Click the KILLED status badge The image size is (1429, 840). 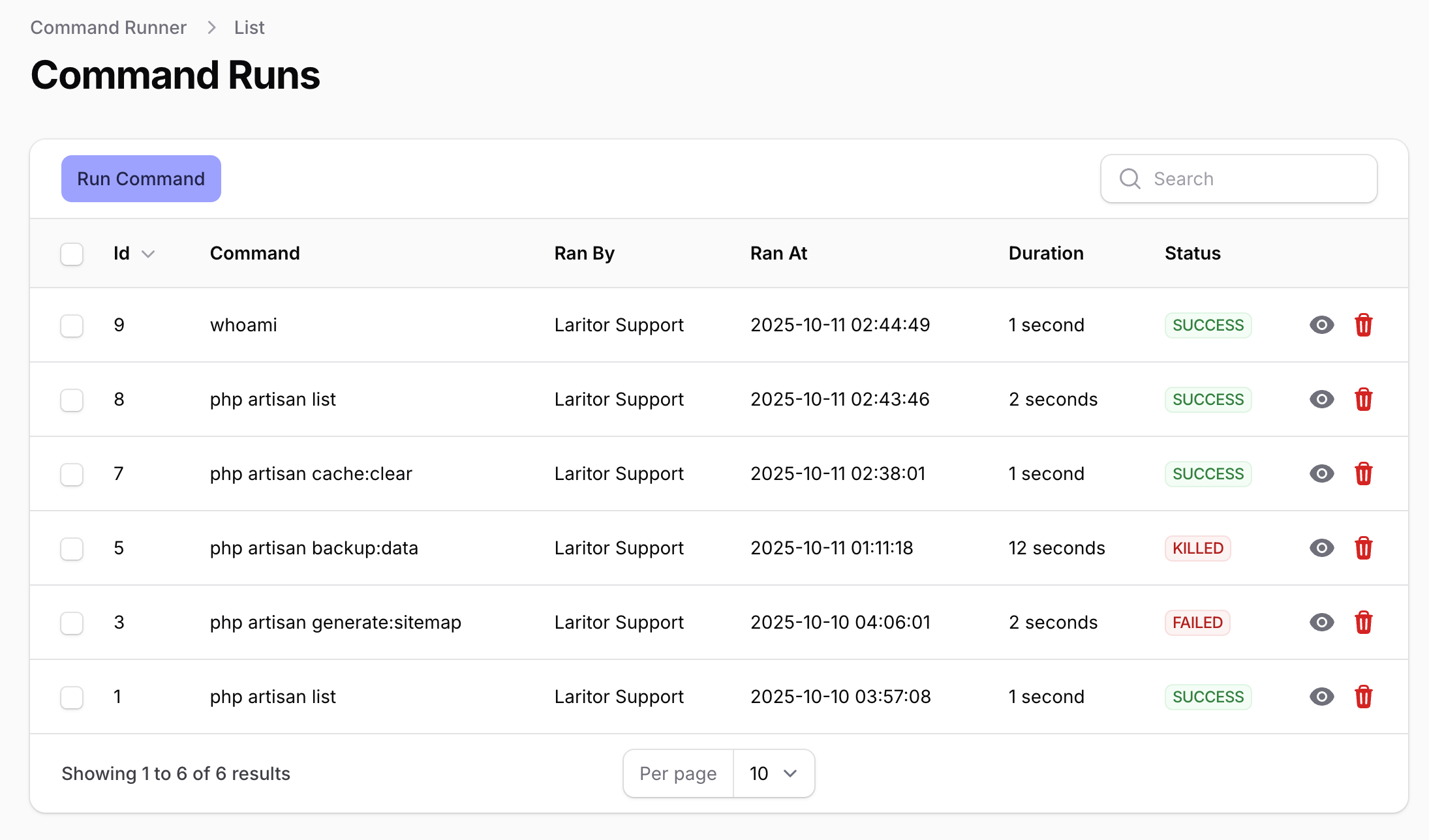pos(1197,548)
